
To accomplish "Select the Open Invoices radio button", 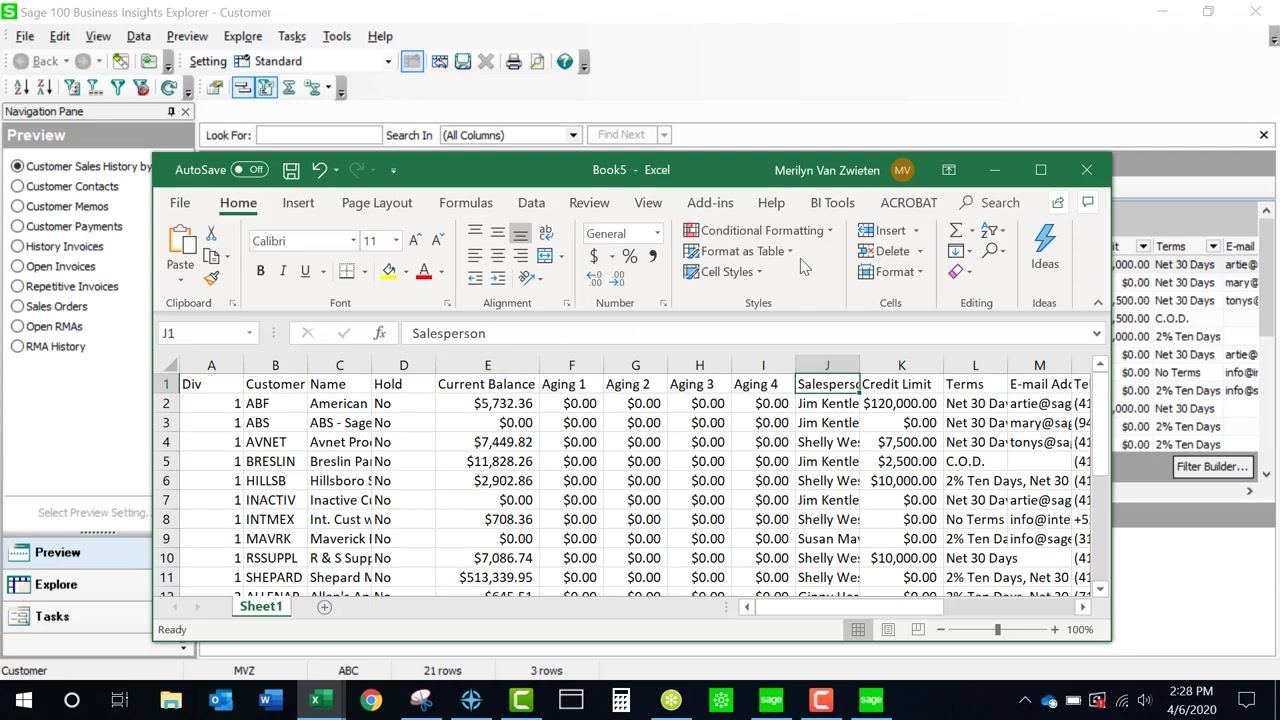I will click(18, 266).
